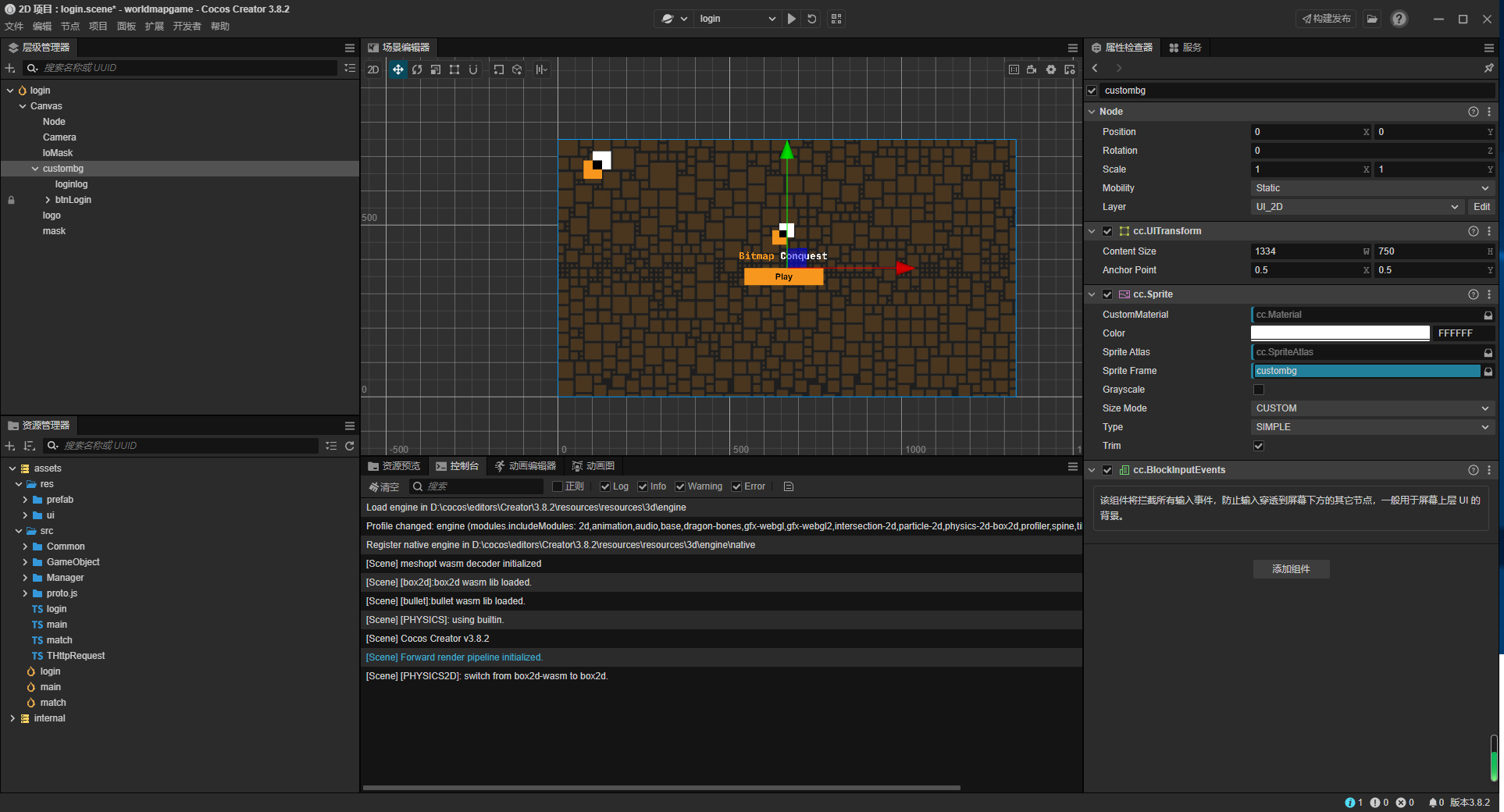The height and width of the screenshot is (812, 1504).
Task: Open the Size Mode dropdown
Action: coord(1371,408)
